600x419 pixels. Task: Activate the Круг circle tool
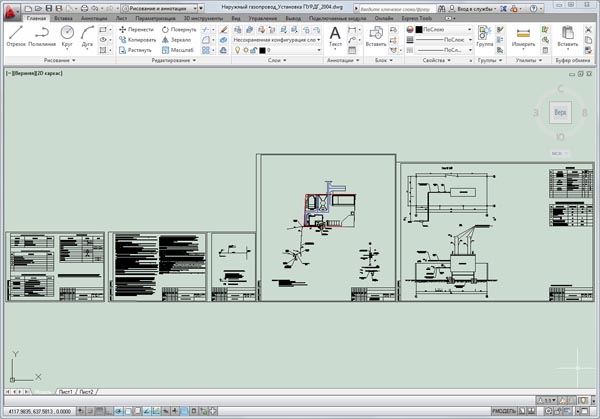[x=68, y=36]
